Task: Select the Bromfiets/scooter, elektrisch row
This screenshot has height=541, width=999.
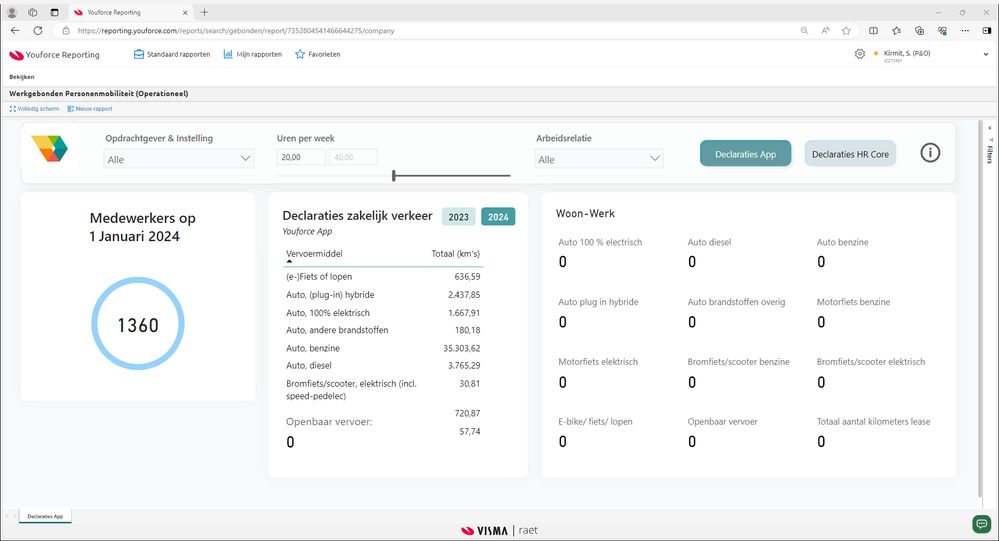Action: 383,390
